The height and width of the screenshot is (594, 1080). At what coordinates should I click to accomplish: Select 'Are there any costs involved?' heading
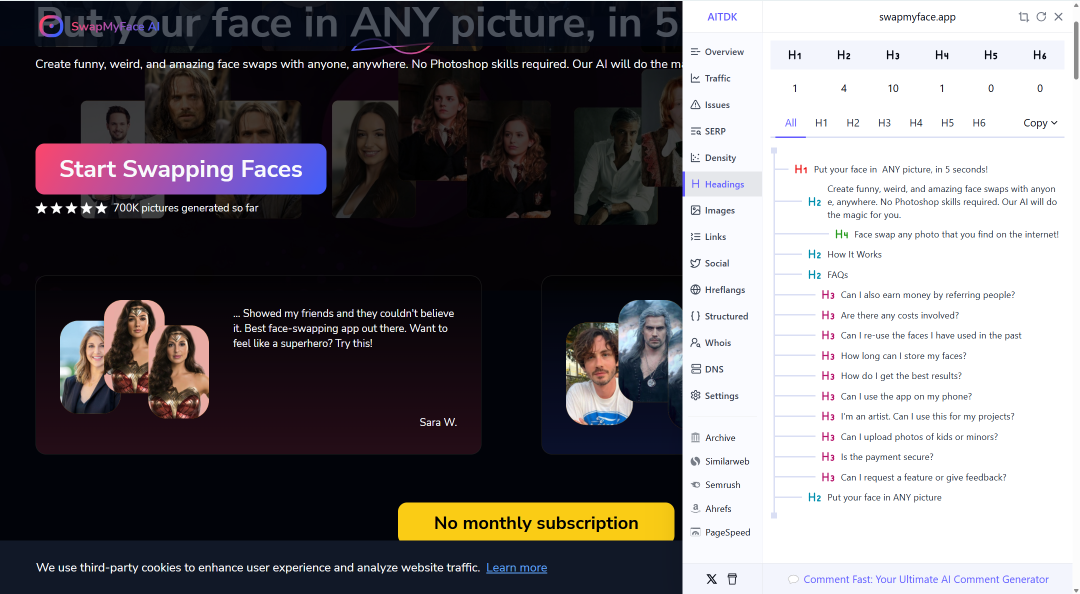coord(900,316)
